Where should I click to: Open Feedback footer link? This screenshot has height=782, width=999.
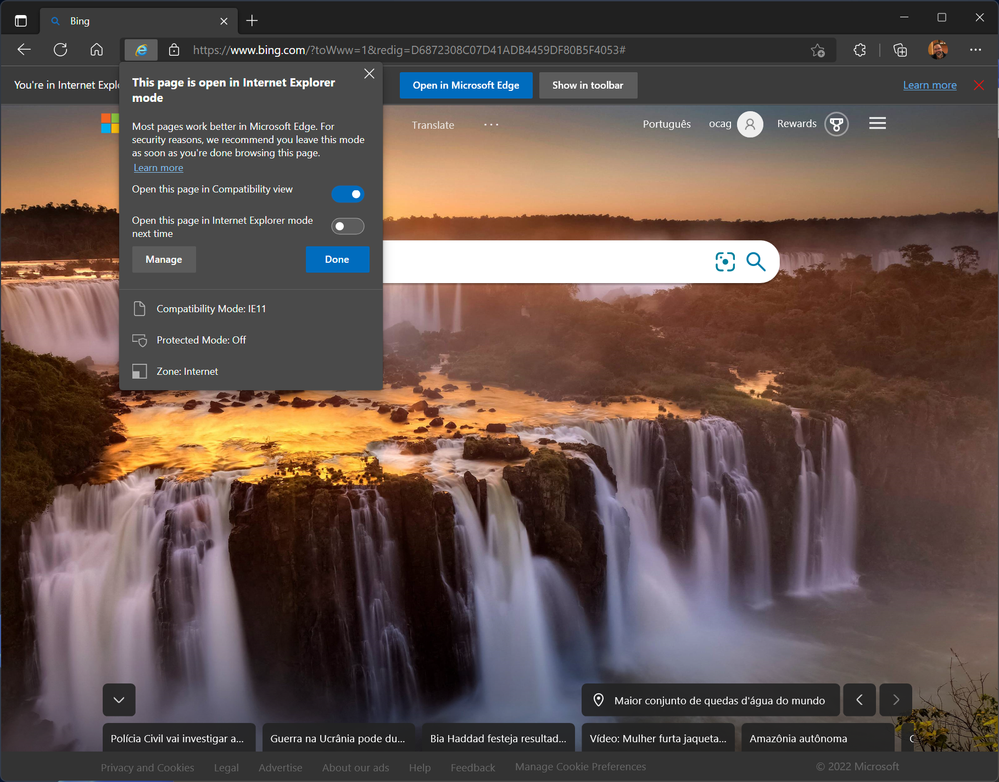pos(473,768)
